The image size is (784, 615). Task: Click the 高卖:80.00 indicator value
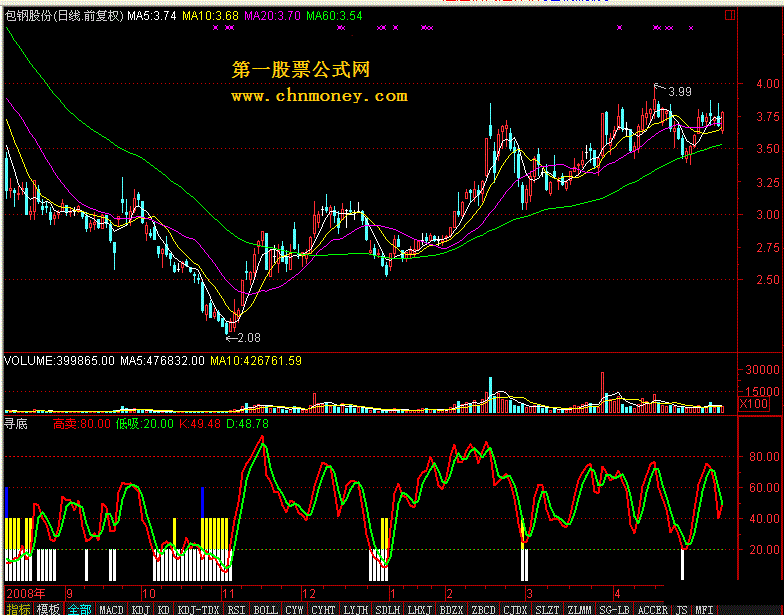[82, 424]
